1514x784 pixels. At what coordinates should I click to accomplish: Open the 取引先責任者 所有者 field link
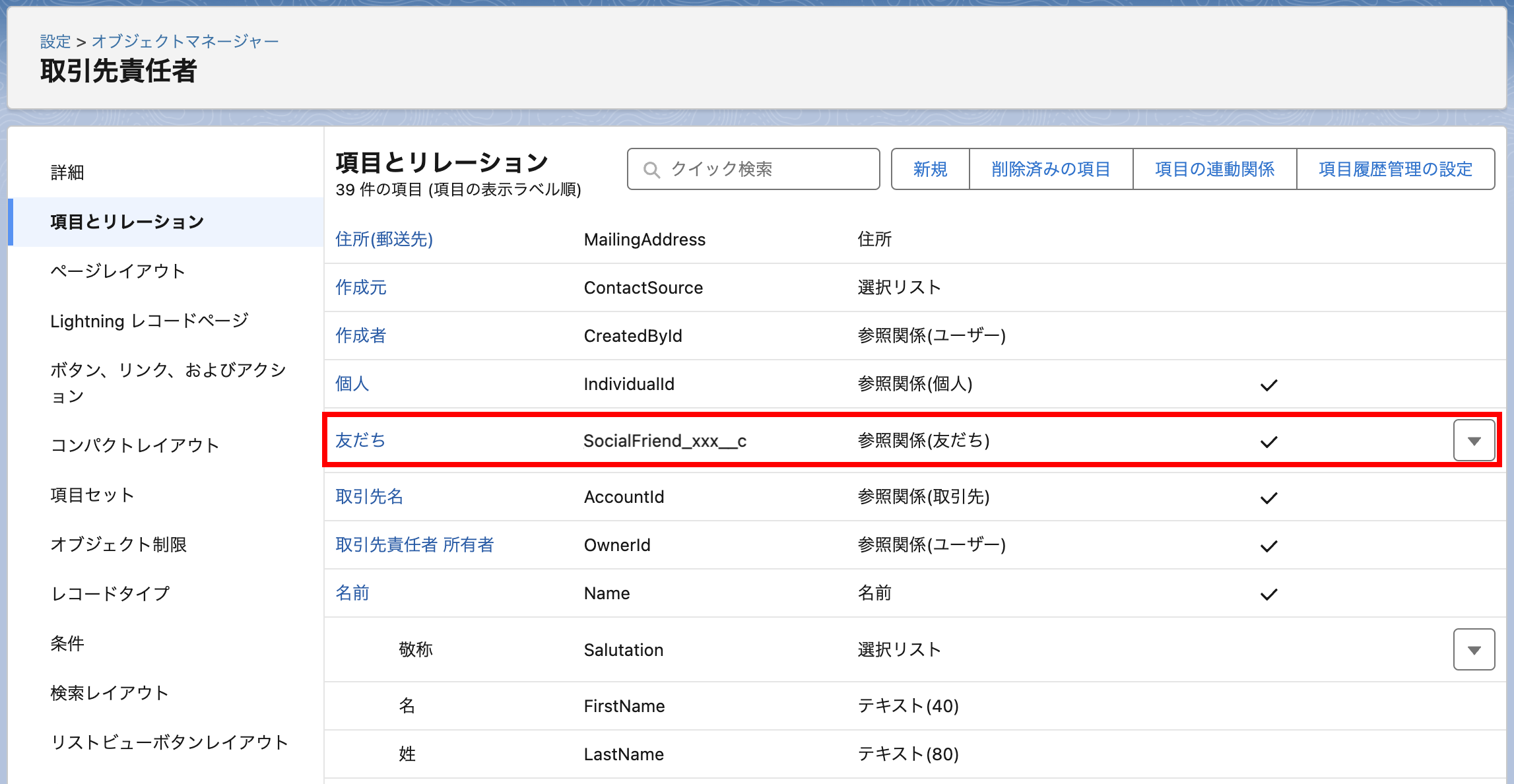click(x=414, y=544)
